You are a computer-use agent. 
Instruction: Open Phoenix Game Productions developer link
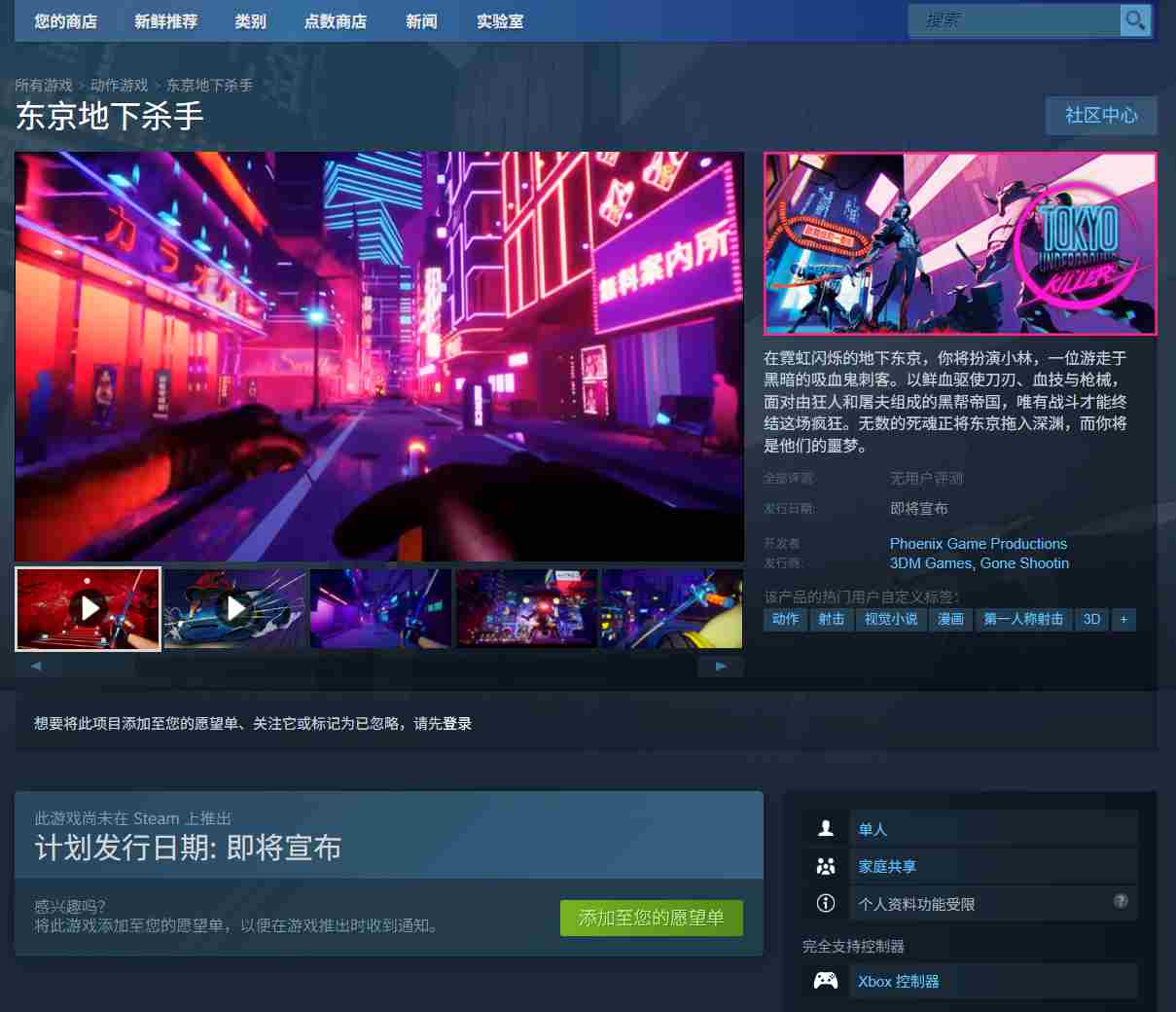point(978,544)
